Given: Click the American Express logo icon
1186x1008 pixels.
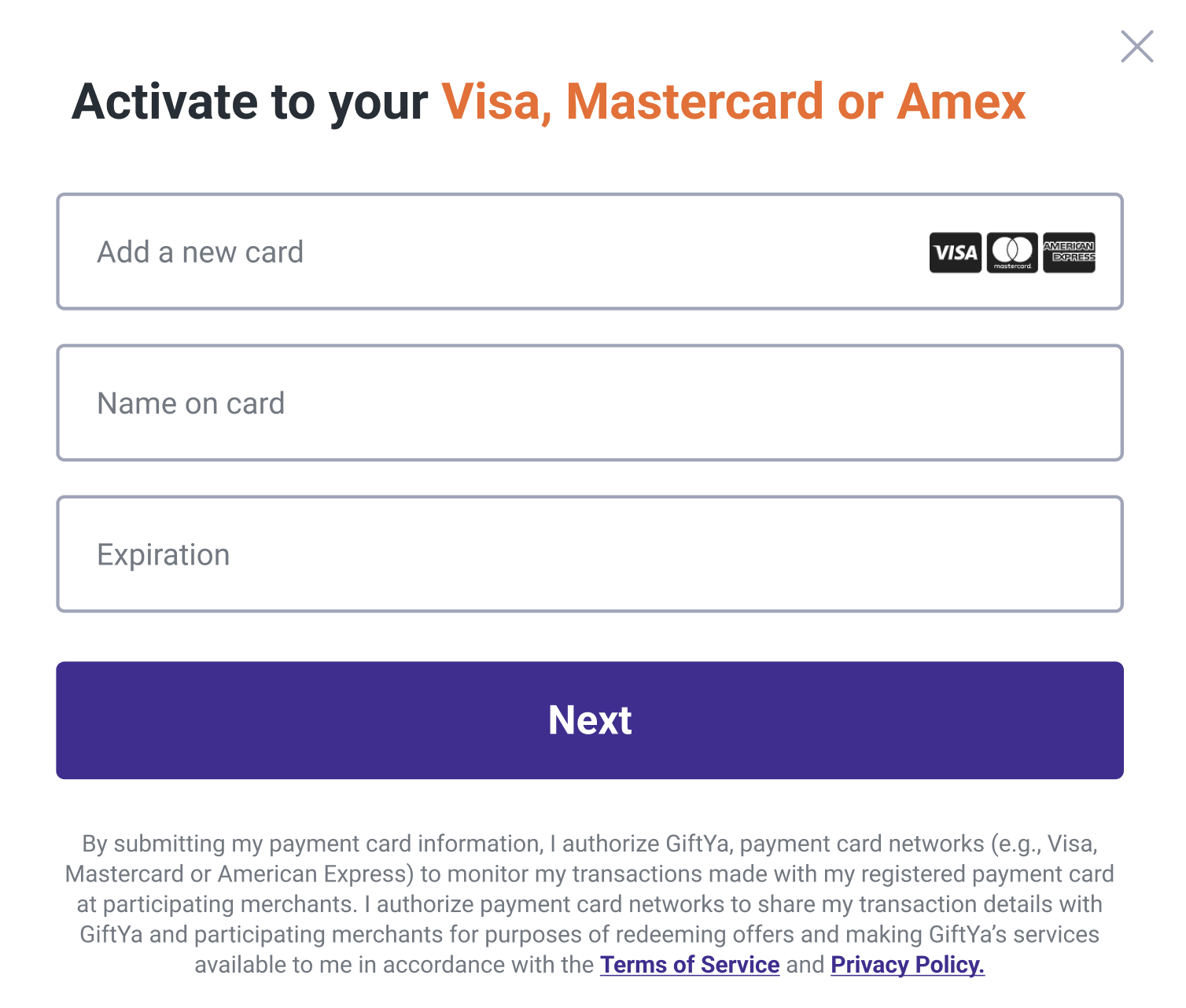Looking at the screenshot, I should point(1069,252).
